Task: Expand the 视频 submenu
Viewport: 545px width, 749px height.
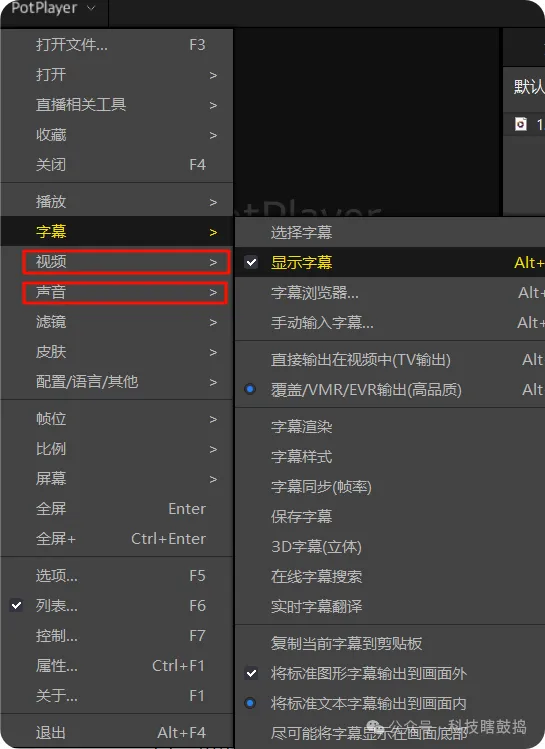Action: [126, 262]
